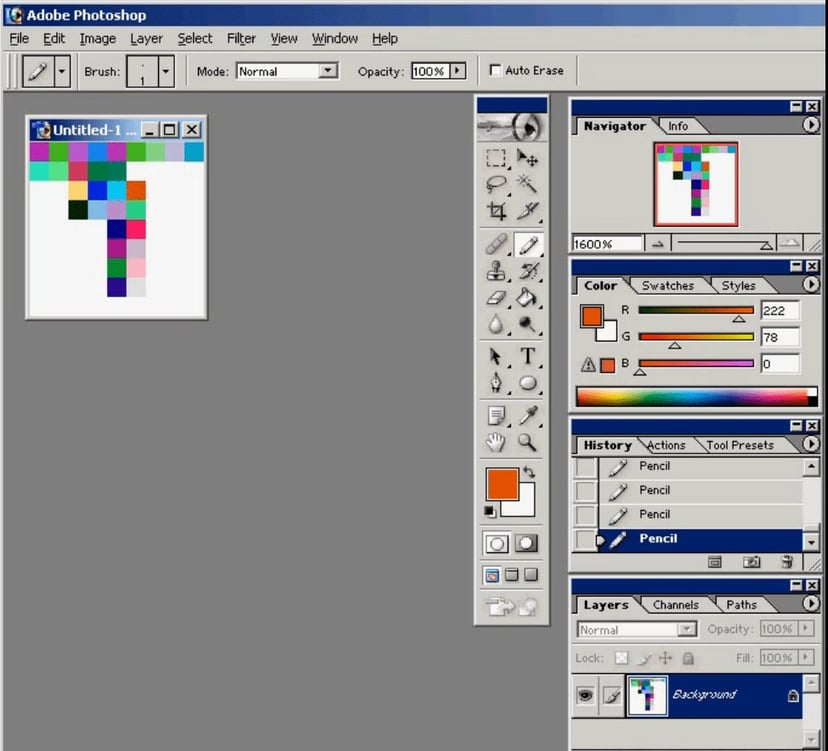
Task: Select the Type tool
Action: click(x=527, y=356)
